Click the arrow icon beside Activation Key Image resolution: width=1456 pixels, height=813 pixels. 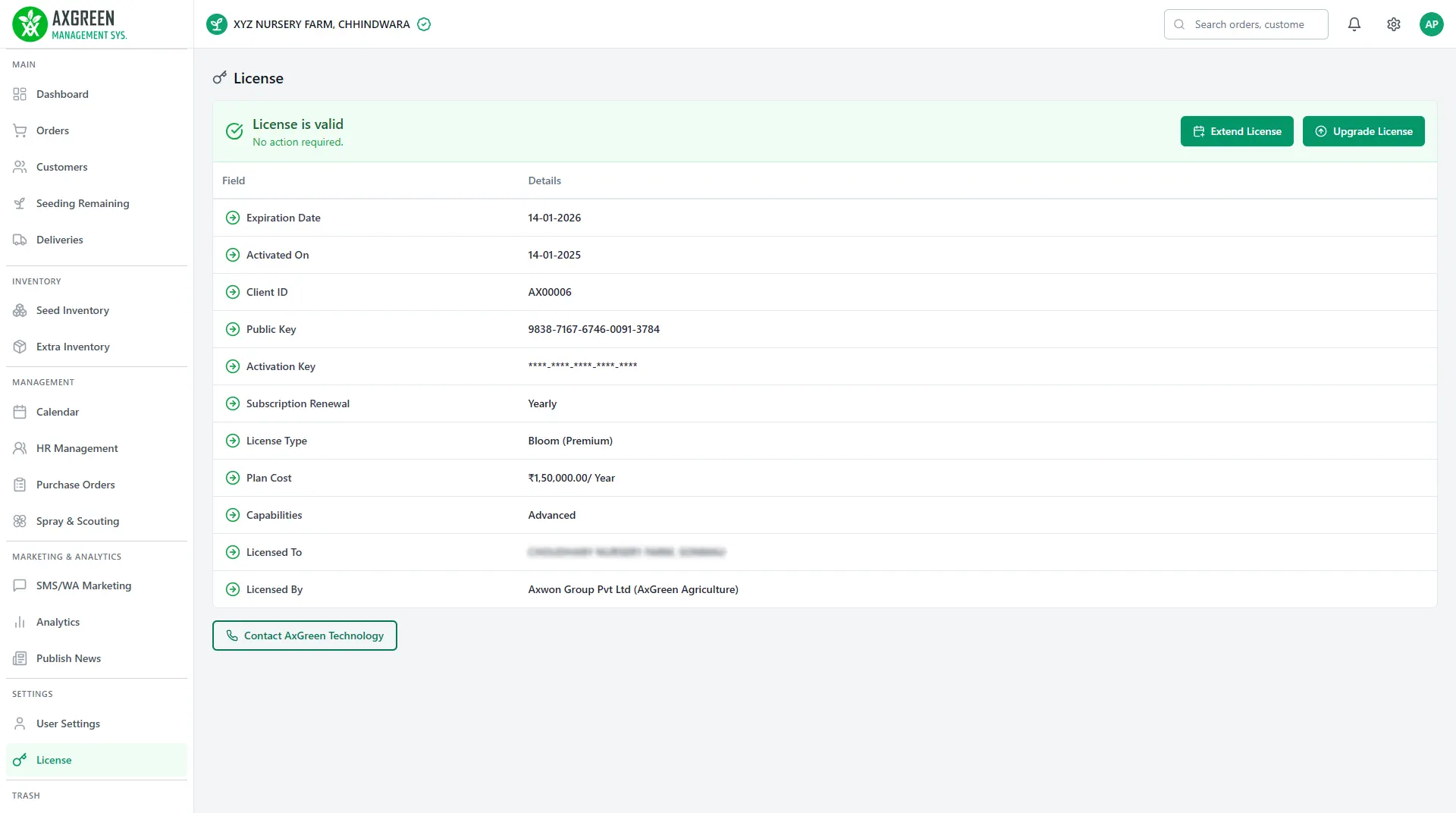233,366
